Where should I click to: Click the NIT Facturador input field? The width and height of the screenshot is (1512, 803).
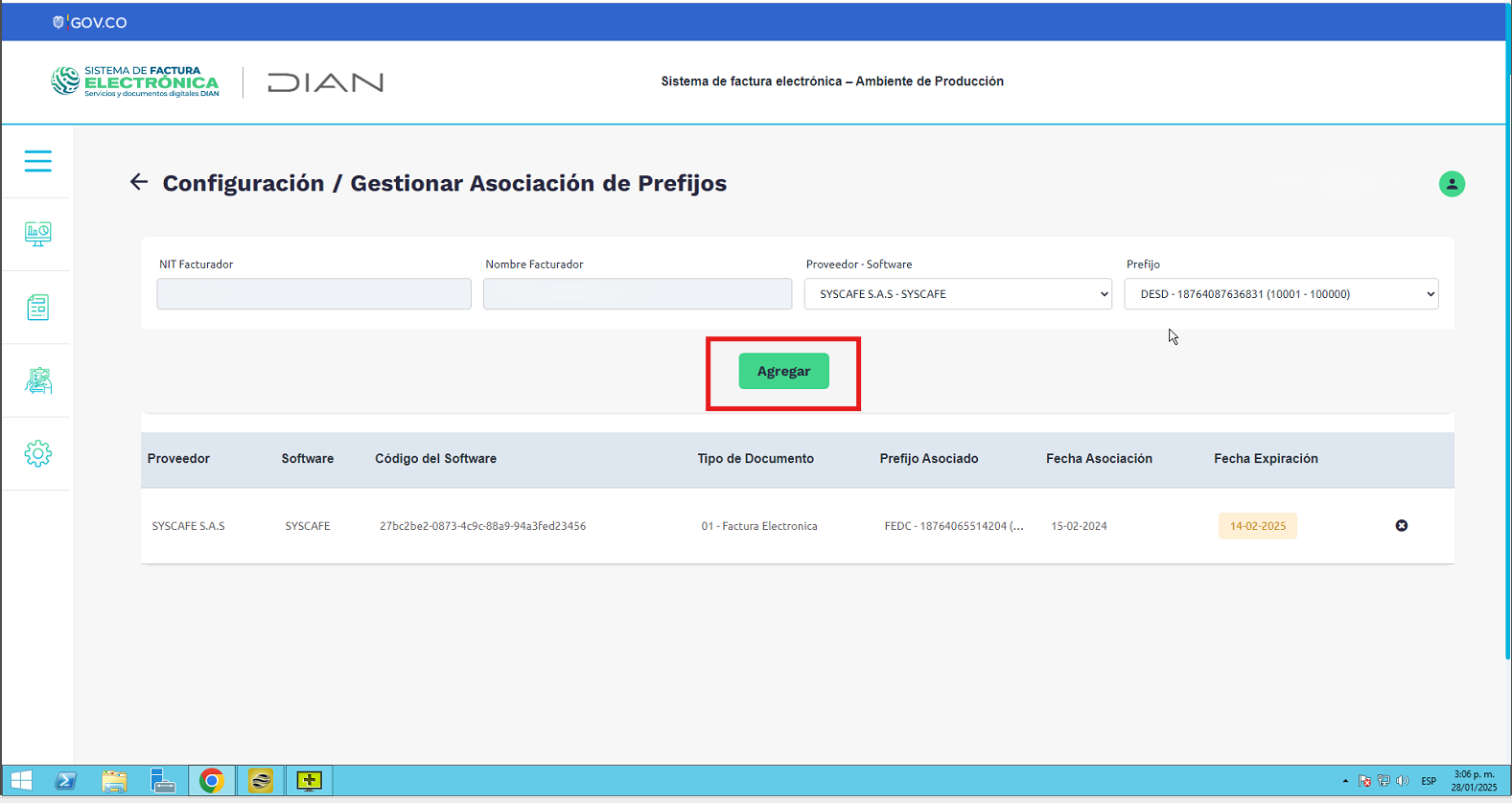[314, 294]
